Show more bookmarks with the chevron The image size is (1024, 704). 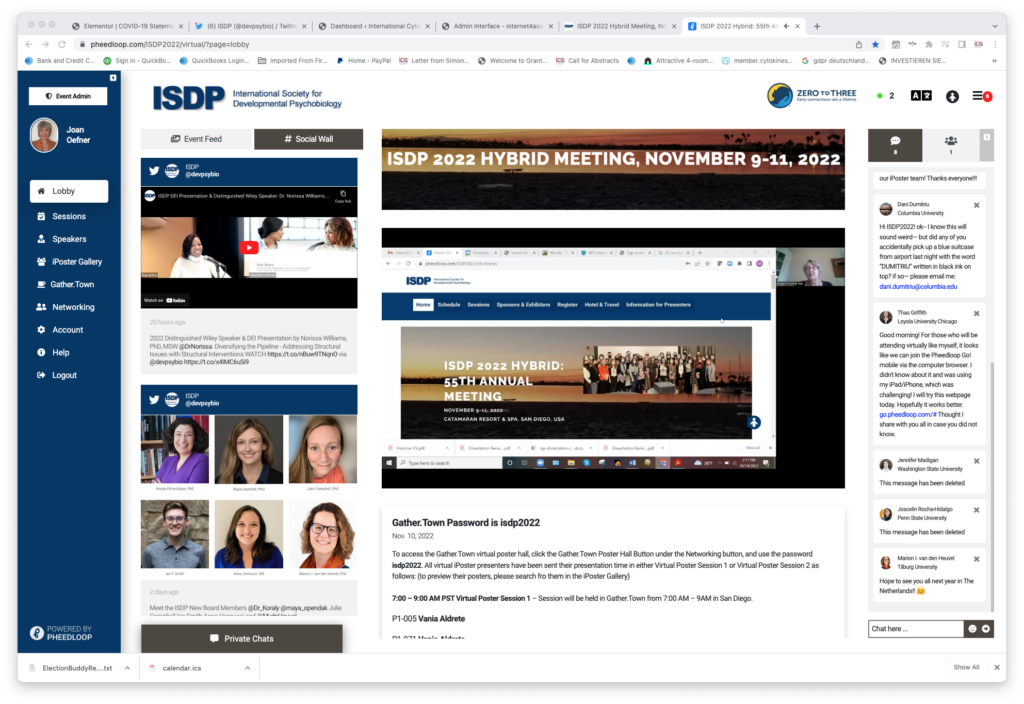click(x=995, y=61)
